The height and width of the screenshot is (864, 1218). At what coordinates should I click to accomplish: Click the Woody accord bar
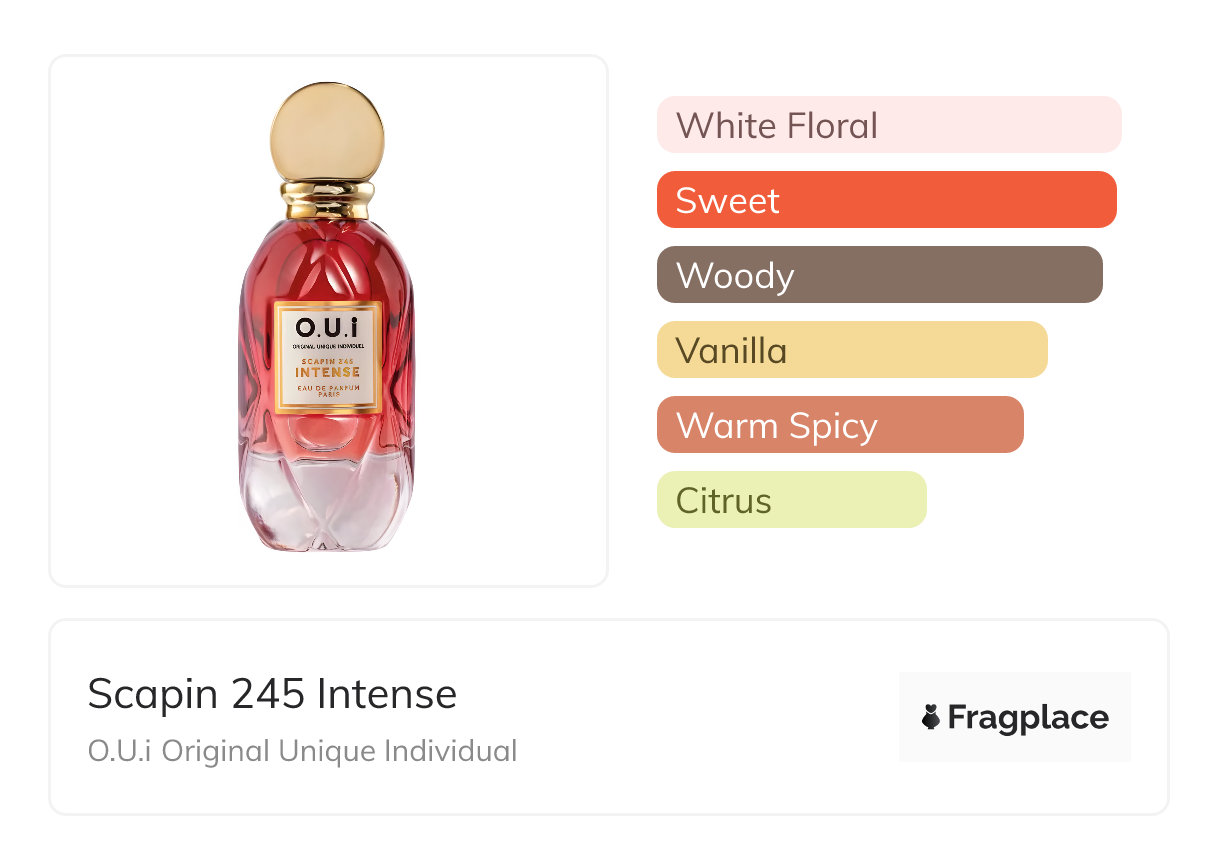click(x=879, y=275)
